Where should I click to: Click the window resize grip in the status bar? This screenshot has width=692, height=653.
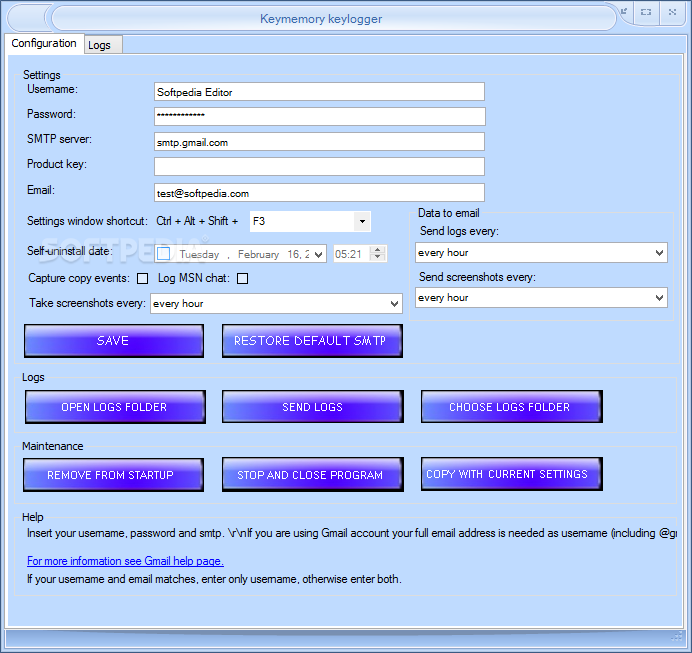tap(677, 636)
